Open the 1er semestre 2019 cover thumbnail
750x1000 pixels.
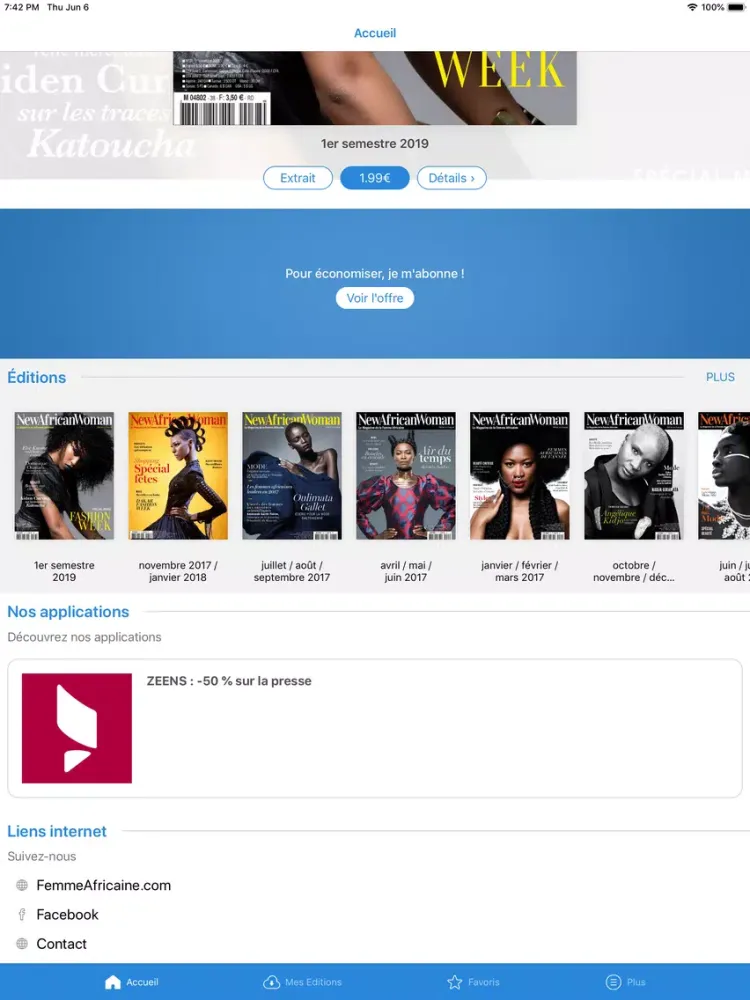click(x=64, y=476)
